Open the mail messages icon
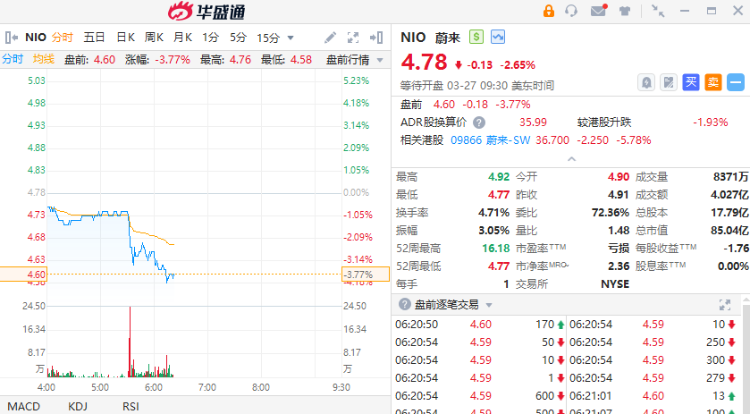This screenshot has height=414, width=750. 598,10
